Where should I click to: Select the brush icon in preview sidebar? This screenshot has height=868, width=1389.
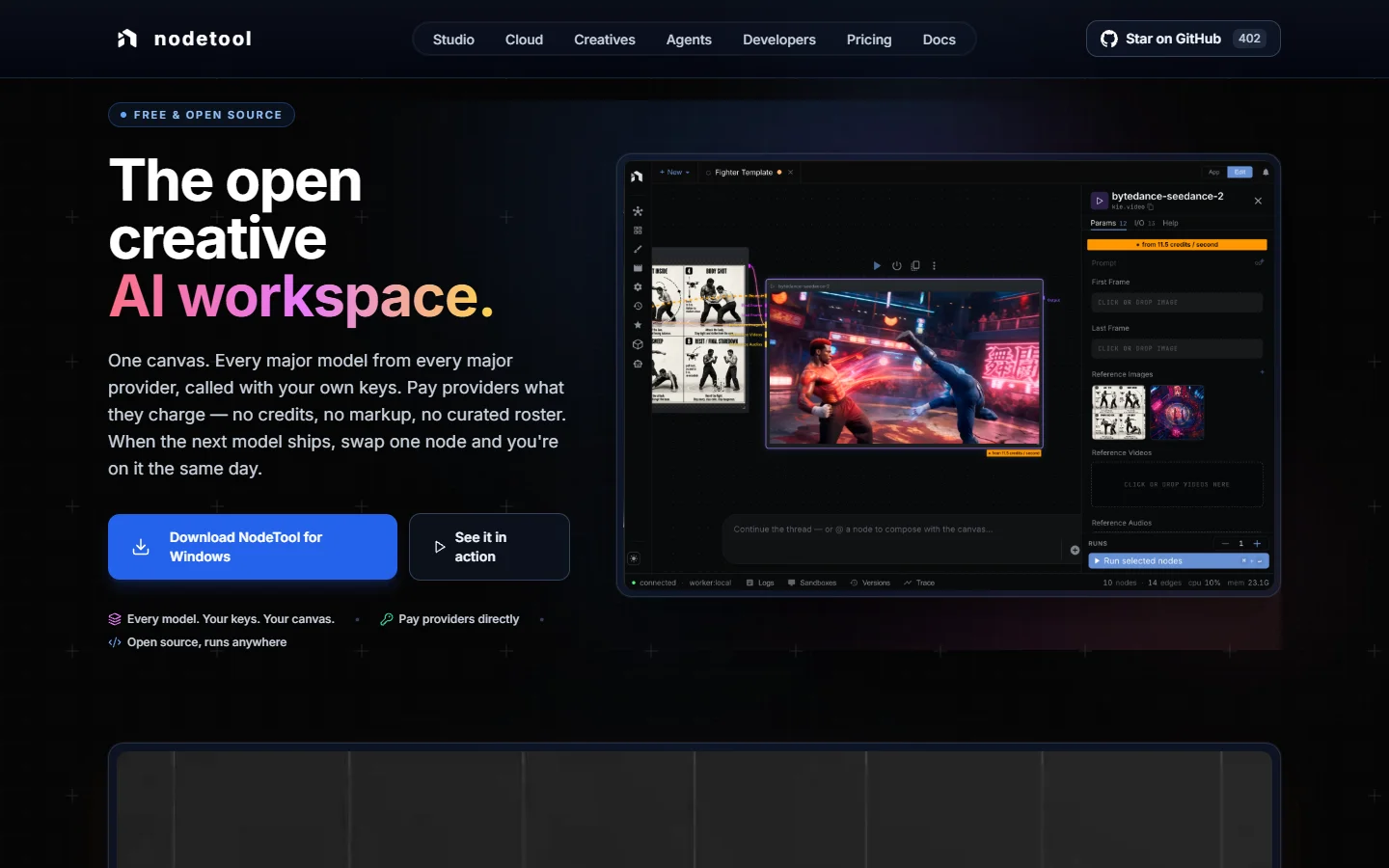pos(638,249)
